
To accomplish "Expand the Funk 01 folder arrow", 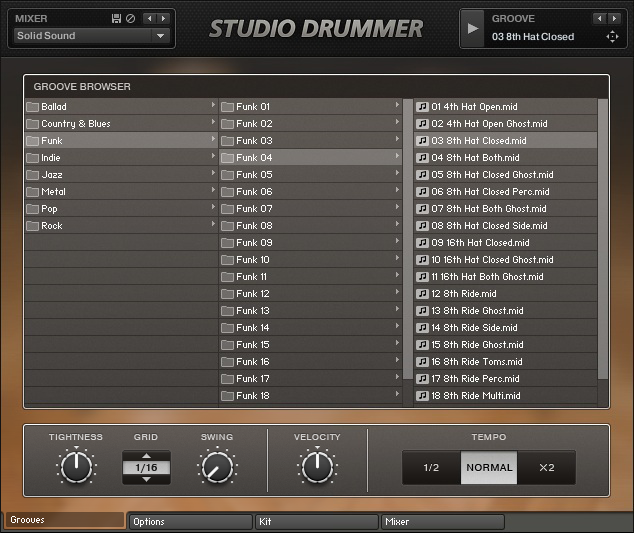I will [x=397, y=105].
